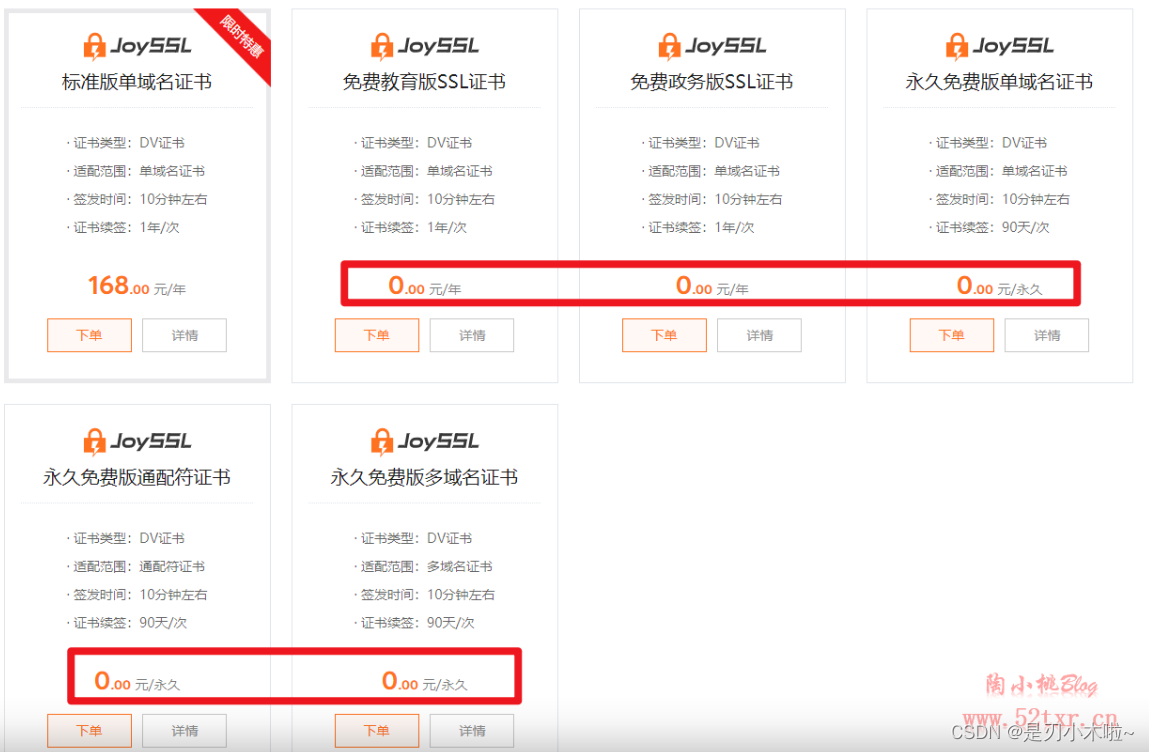Image resolution: width=1149 pixels, height=752 pixels.
Task: Open 详情 for 永久免费版多域名证书
Action: (x=472, y=731)
